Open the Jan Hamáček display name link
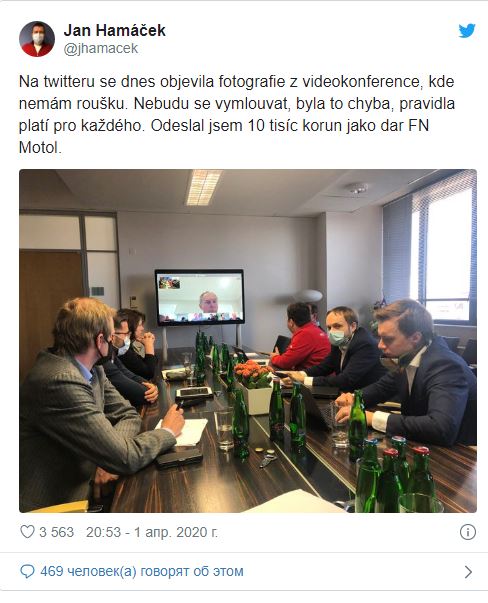The image size is (488, 603). pyautogui.click(x=115, y=30)
